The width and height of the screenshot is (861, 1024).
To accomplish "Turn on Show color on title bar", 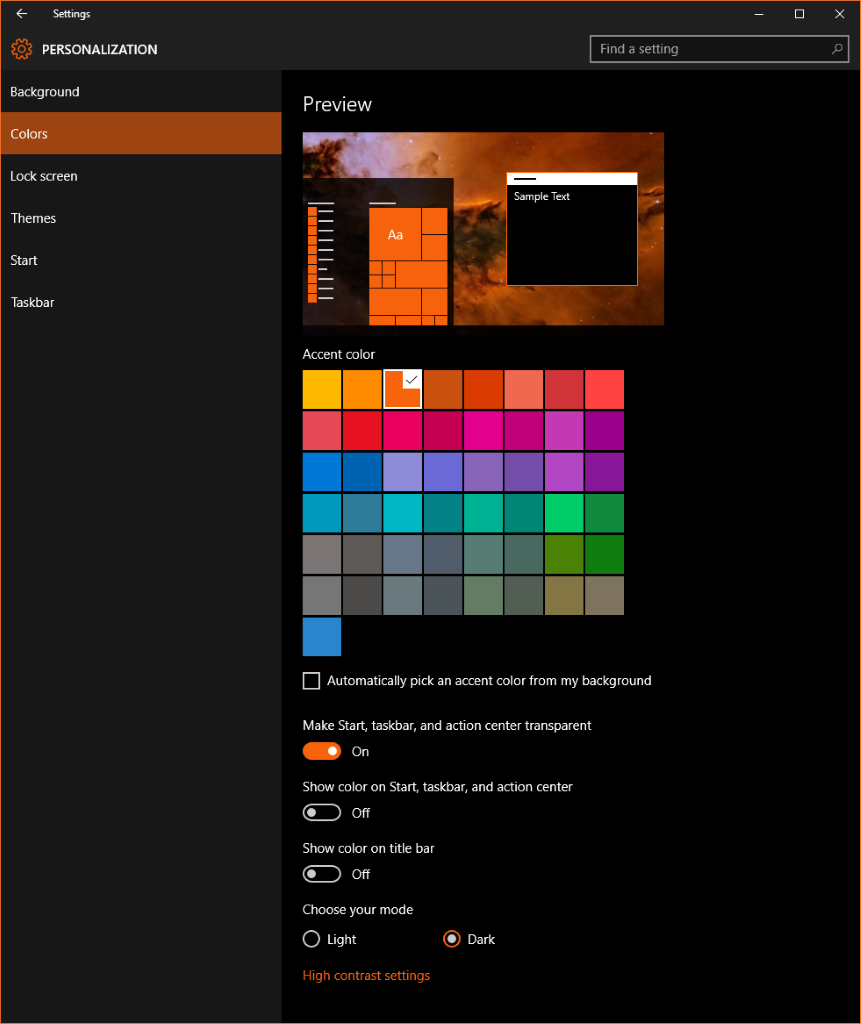I will pos(321,873).
